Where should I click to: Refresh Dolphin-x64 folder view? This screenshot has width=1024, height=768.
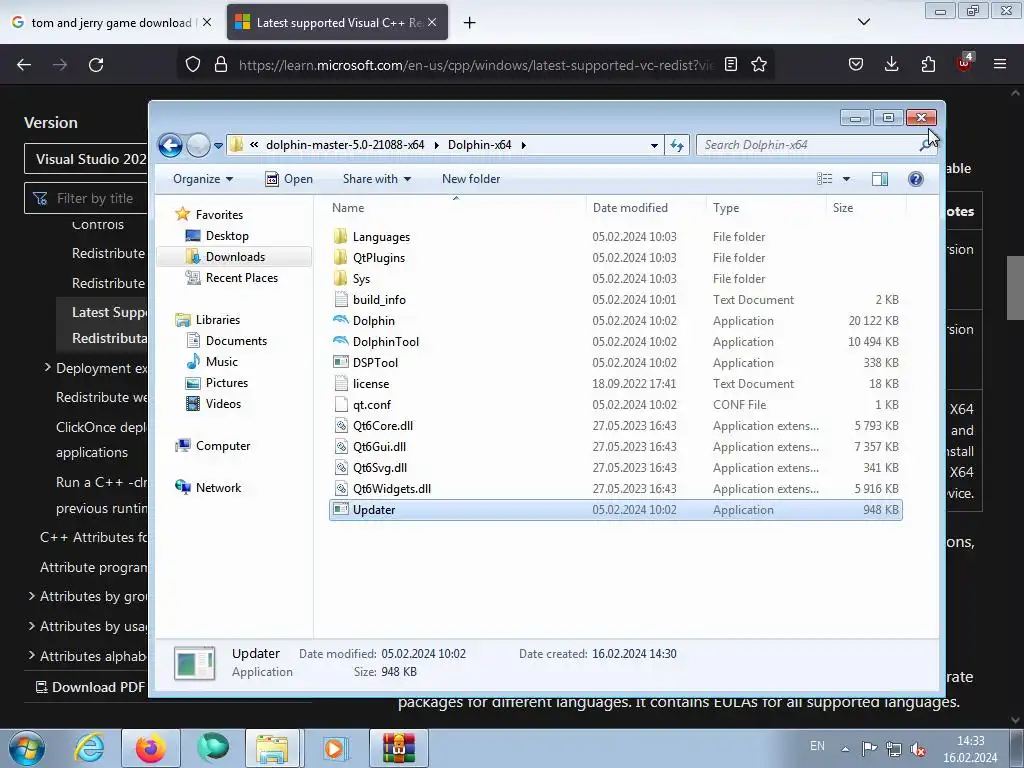(677, 146)
